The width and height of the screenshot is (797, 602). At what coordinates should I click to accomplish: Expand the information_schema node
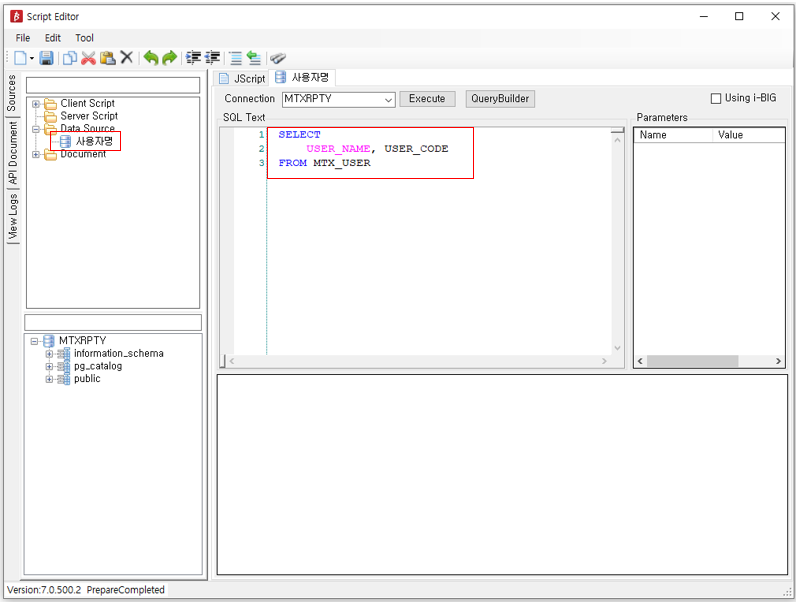click(49, 354)
